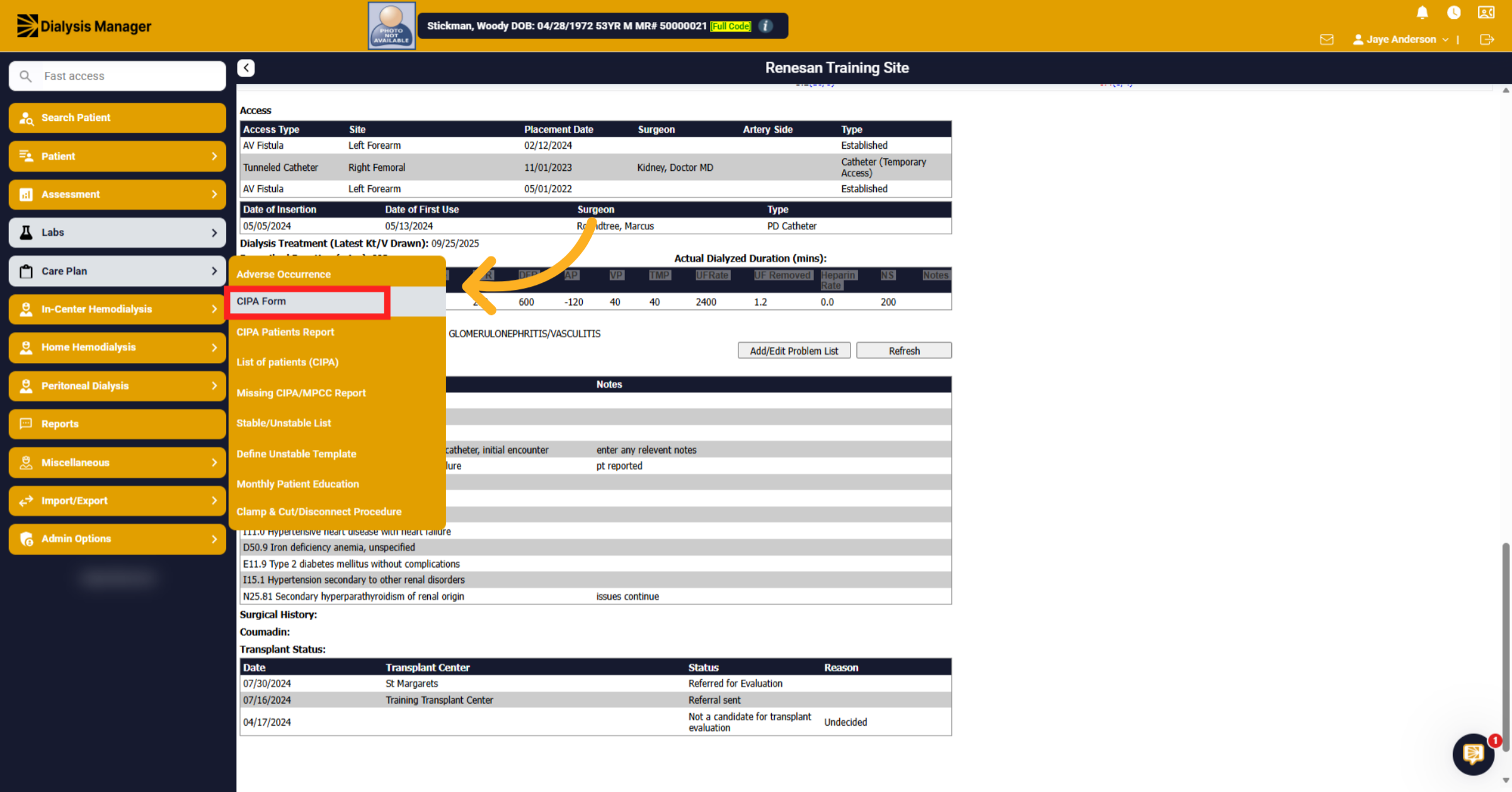Expand the Labs menu chevron
The width and height of the screenshot is (1512, 792).
click(214, 232)
